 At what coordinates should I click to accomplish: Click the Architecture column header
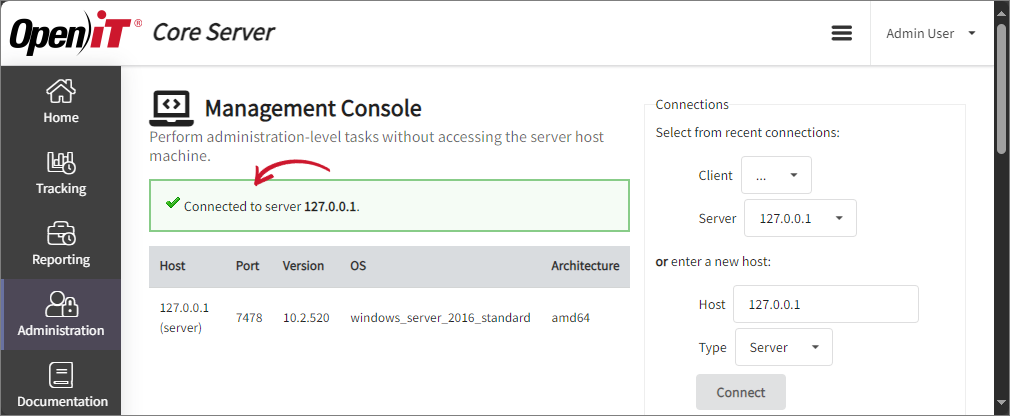click(x=586, y=265)
